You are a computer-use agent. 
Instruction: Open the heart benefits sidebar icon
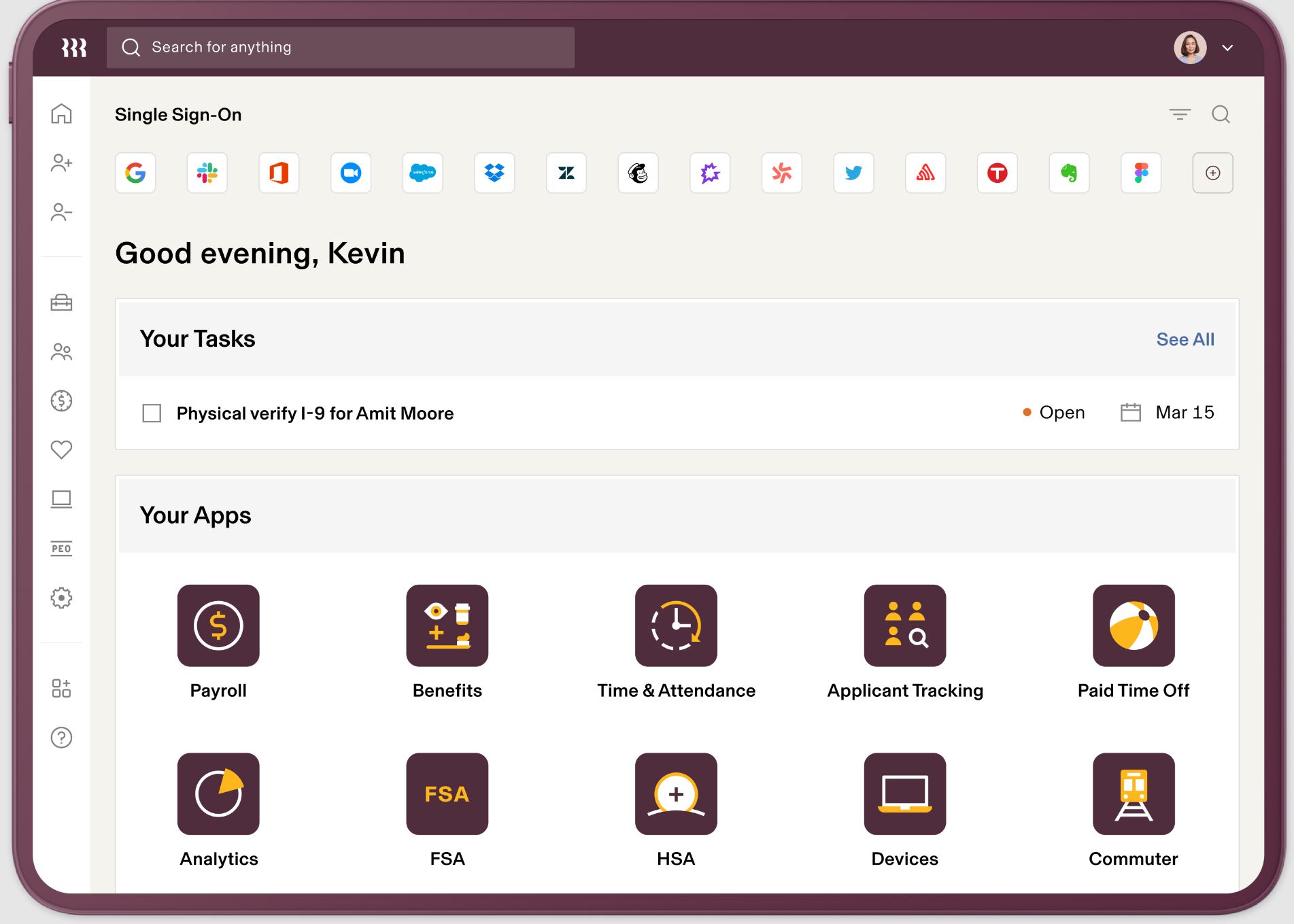pyautogui.click(x=61, y=449)
